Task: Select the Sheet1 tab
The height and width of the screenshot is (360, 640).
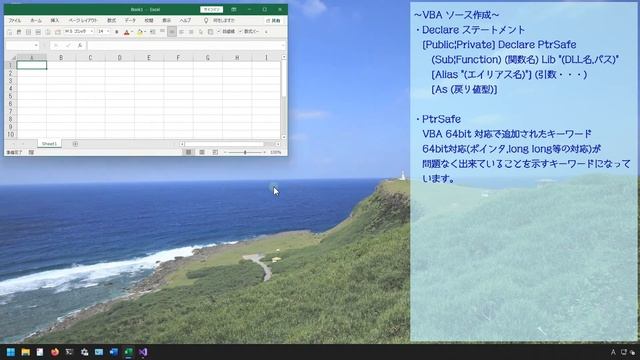Action: click(x=49, y=144)
